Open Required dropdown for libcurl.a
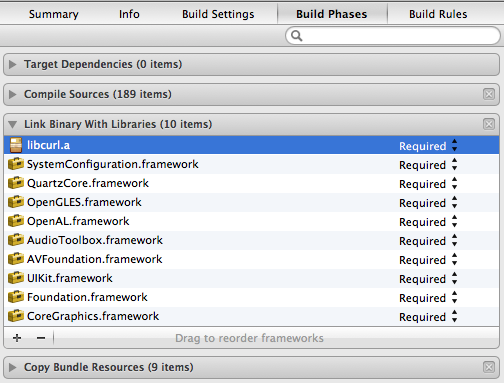 428,146
